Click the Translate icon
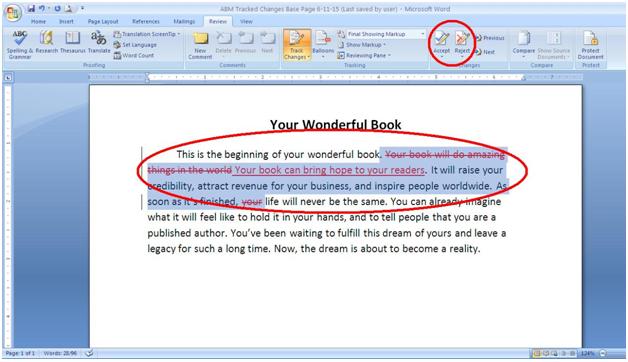 click(99, 42)
